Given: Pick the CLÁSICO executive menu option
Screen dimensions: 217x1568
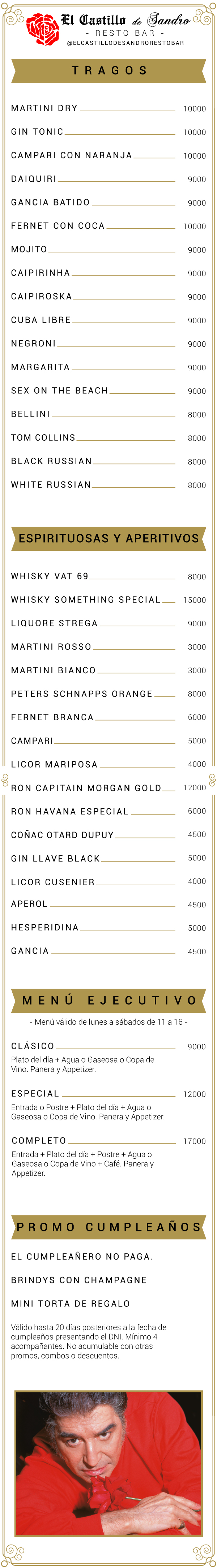Looking at the screenshot, I should click(33, 1046).
